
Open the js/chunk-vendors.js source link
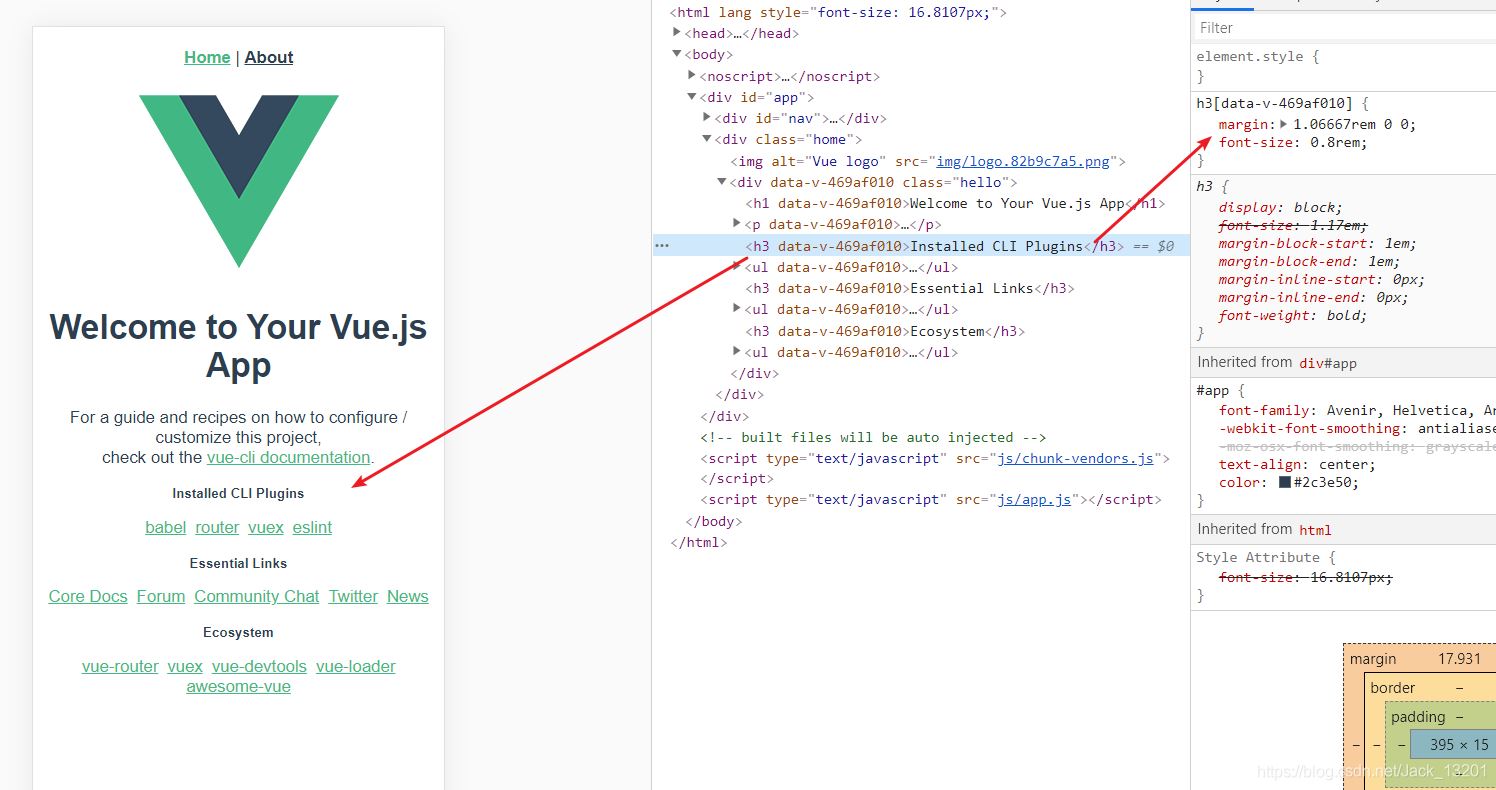click(1076, 458)
